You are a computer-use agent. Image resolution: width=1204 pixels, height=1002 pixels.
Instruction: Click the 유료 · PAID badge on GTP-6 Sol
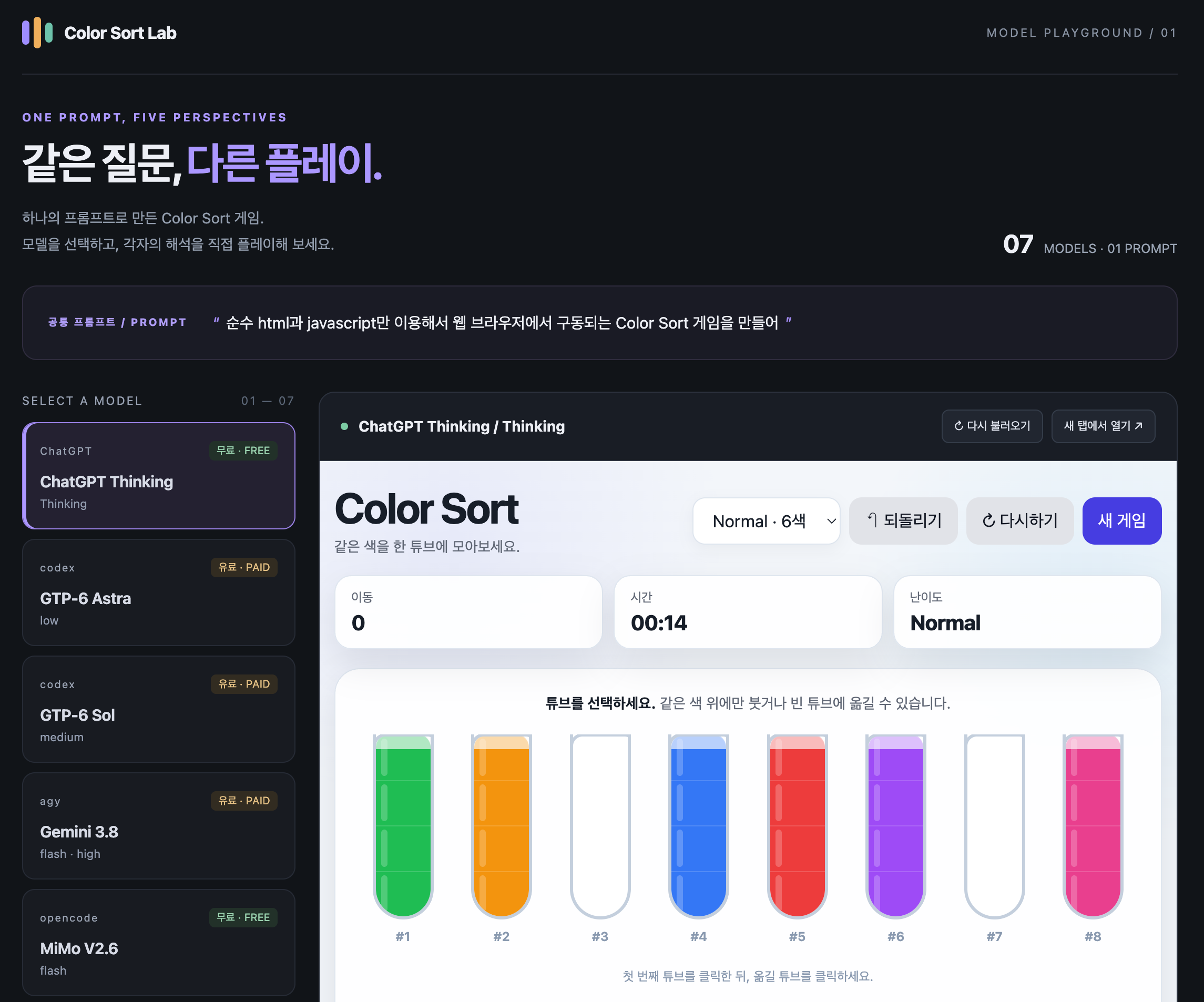(x=244, y=684)
